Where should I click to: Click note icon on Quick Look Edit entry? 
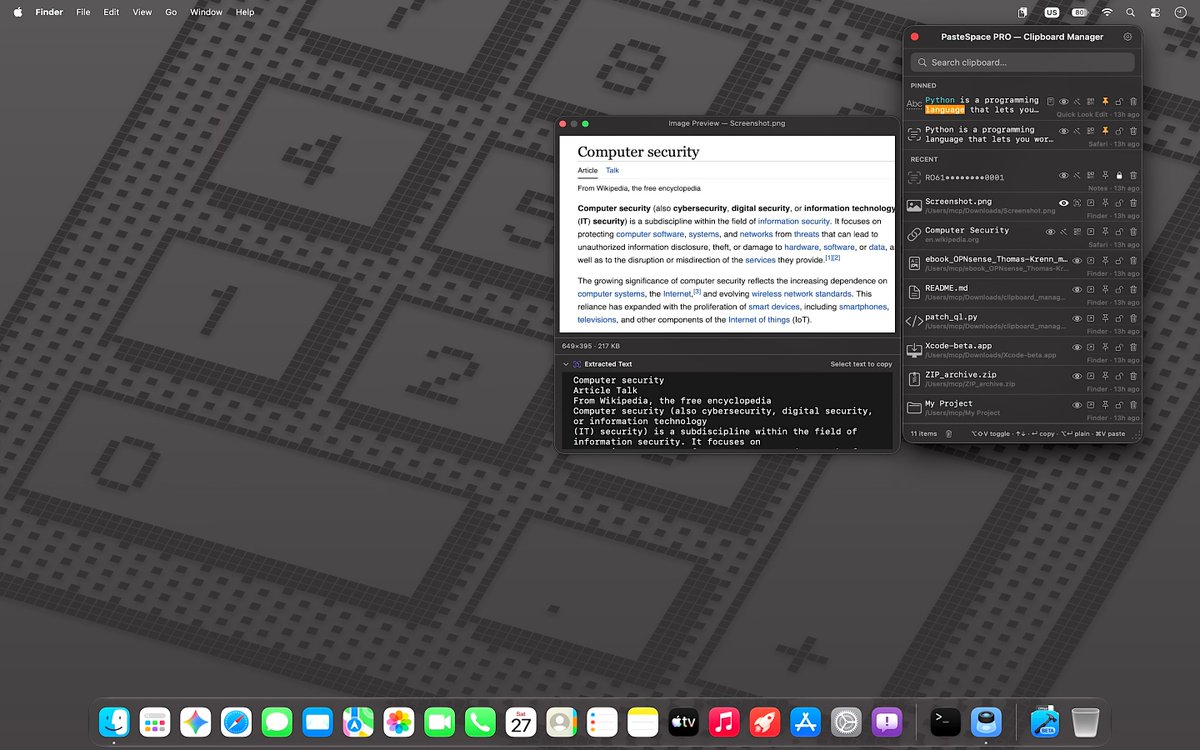tap(1050, 101)
